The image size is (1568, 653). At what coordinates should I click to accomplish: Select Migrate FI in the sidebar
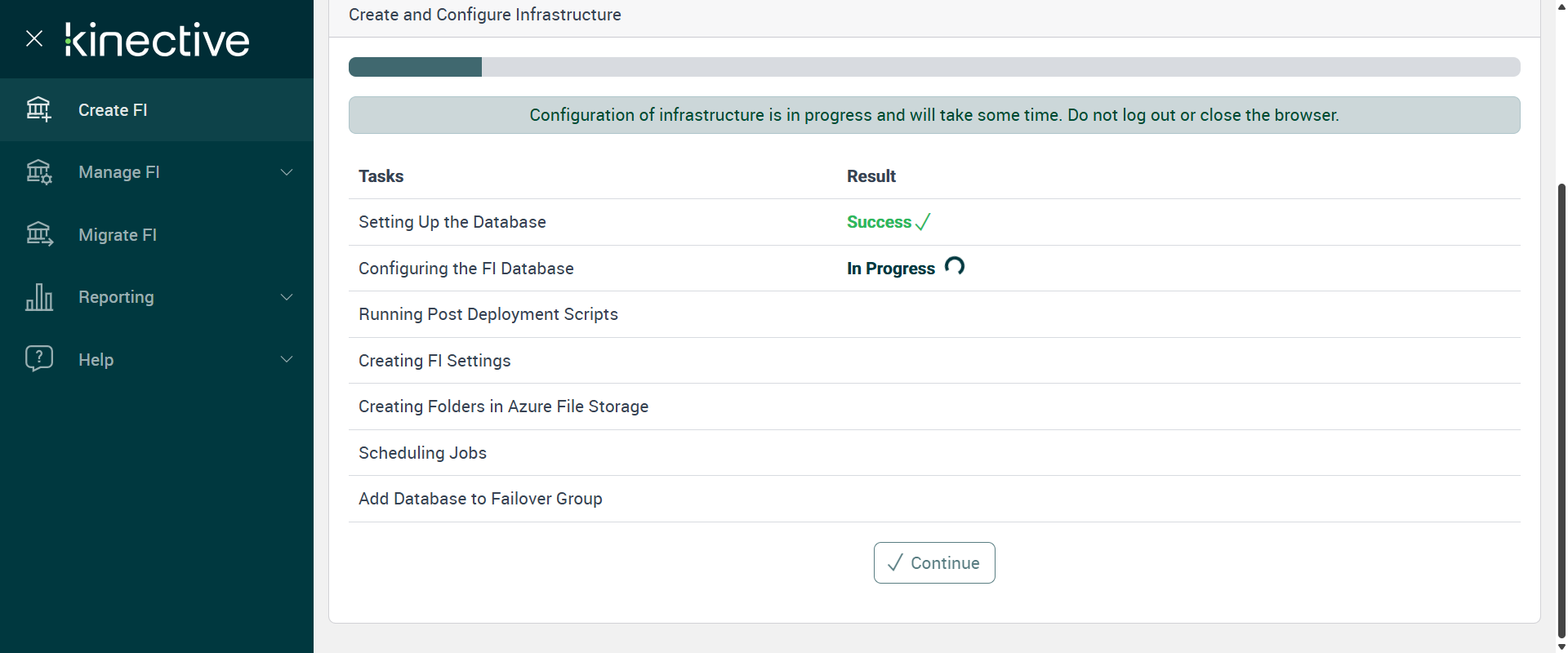118,235
